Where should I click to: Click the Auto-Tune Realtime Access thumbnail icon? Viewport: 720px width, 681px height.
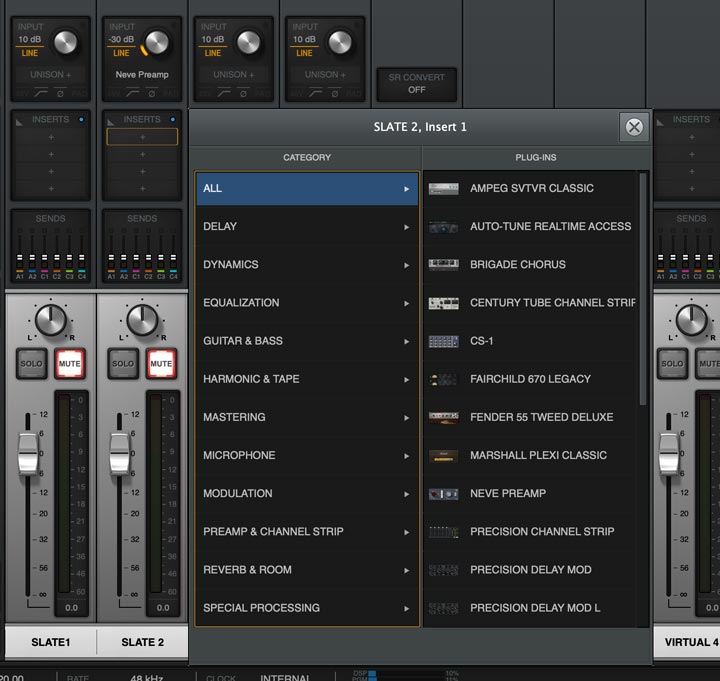point(443,227)
